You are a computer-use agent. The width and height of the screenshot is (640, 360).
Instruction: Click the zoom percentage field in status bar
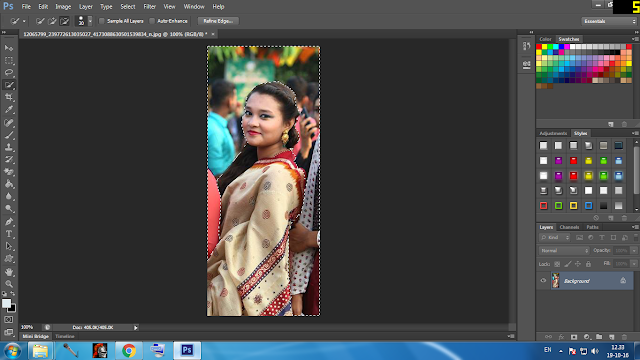28,327
